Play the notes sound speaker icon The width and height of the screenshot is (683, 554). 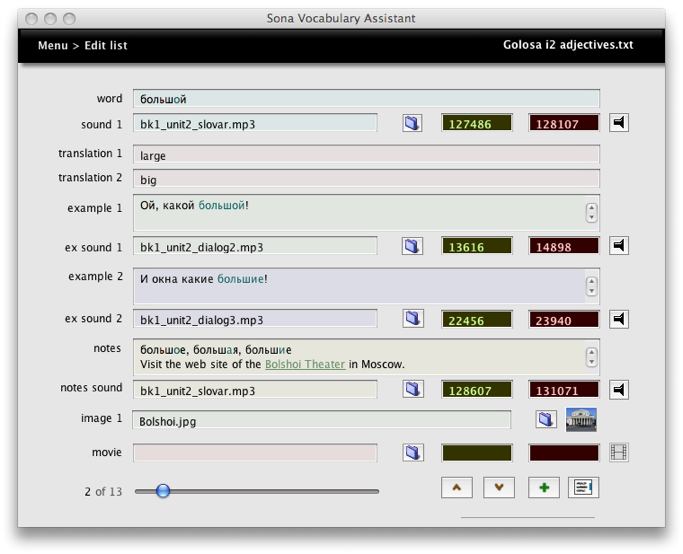point(619,390)
